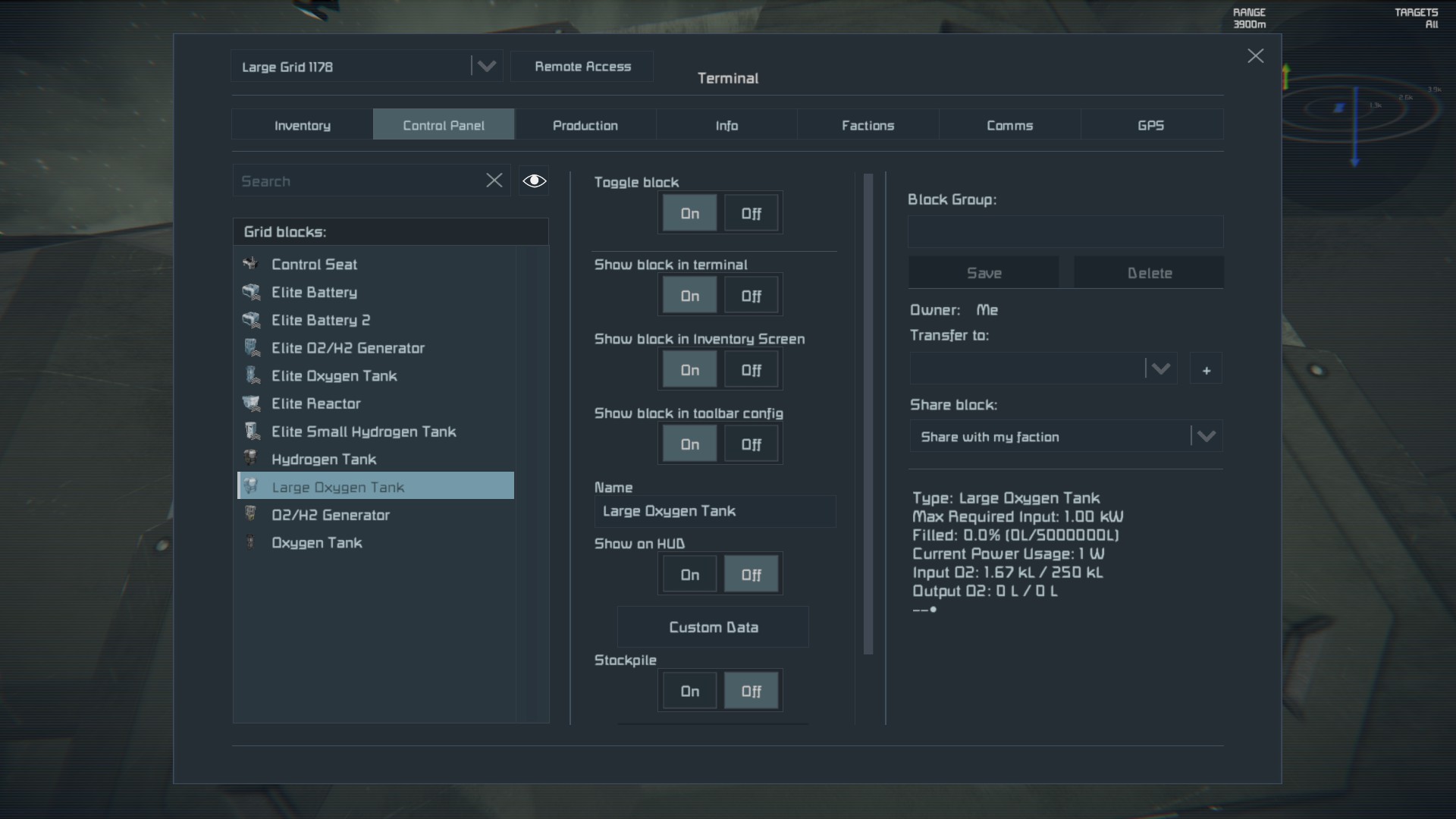This screenshot has width=1456, height=819.
Task: Expand the Large Grid 1178 dropdown
Action: pyautogui.click(x=486, y=66)
